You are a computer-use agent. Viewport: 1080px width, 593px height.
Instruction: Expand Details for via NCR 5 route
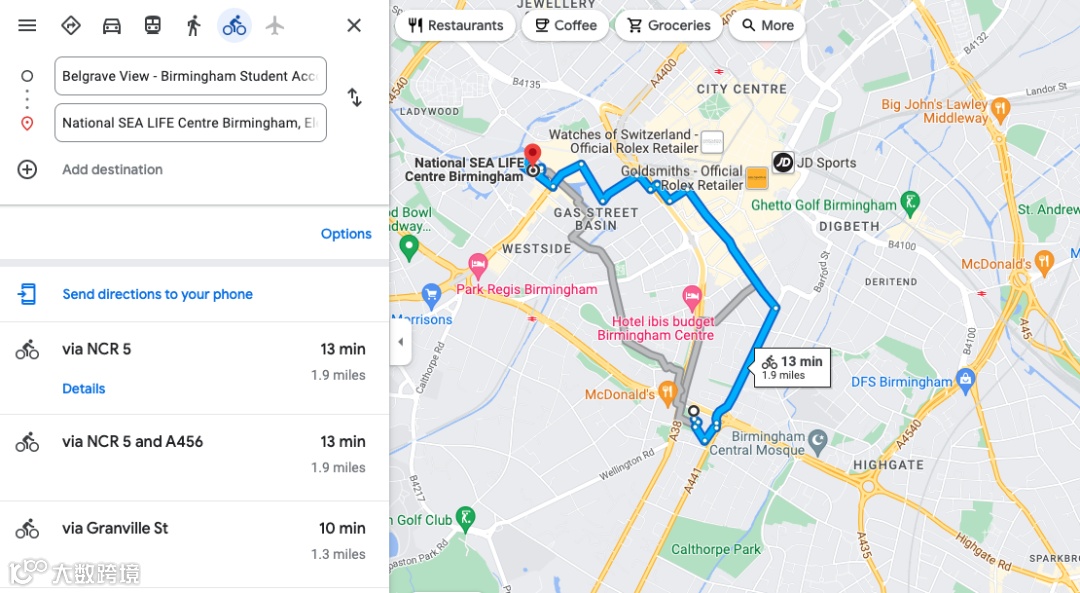[x=83, y=388]
